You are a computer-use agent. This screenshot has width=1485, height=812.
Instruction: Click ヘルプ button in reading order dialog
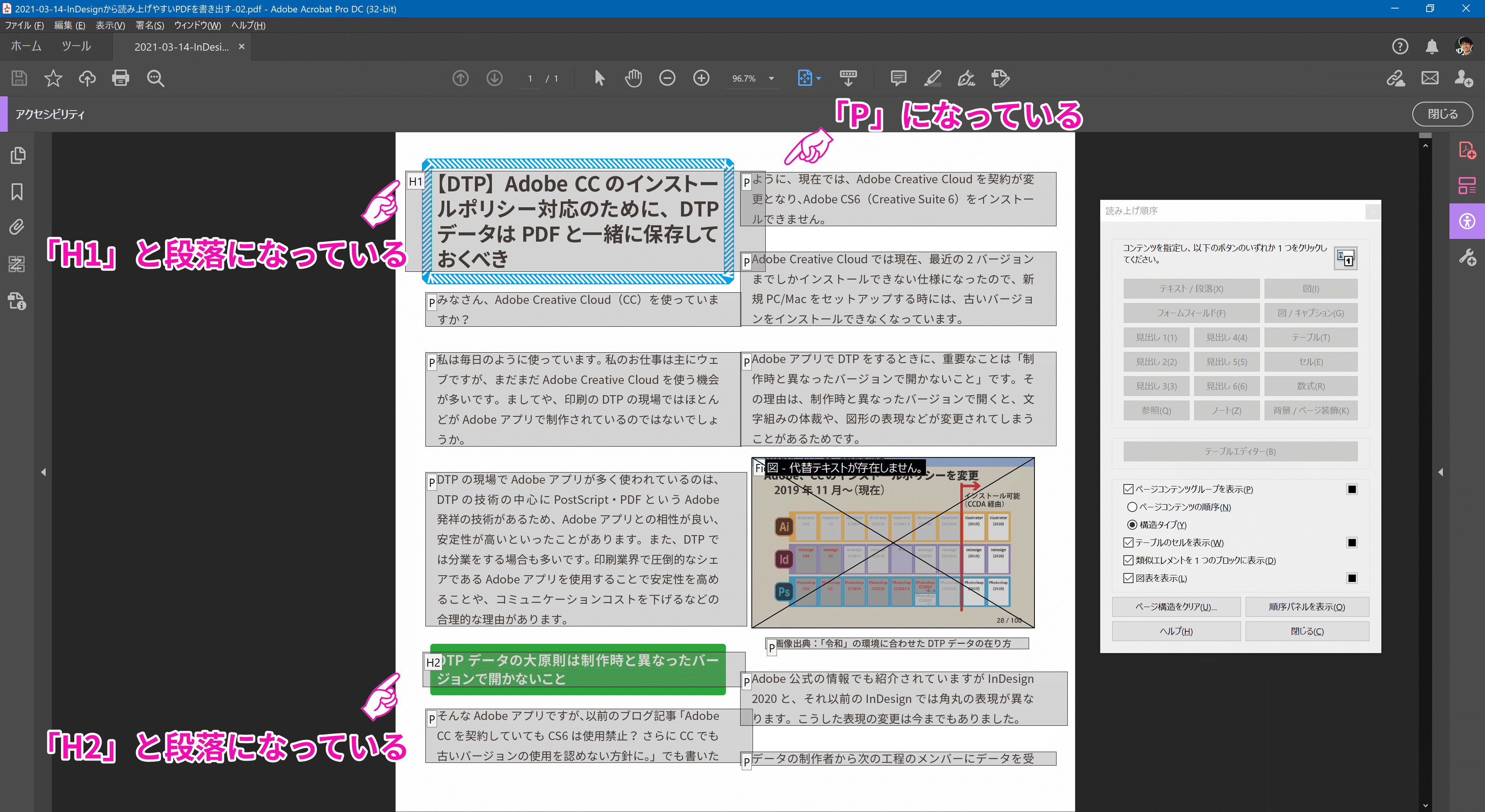pos(1176,631)
